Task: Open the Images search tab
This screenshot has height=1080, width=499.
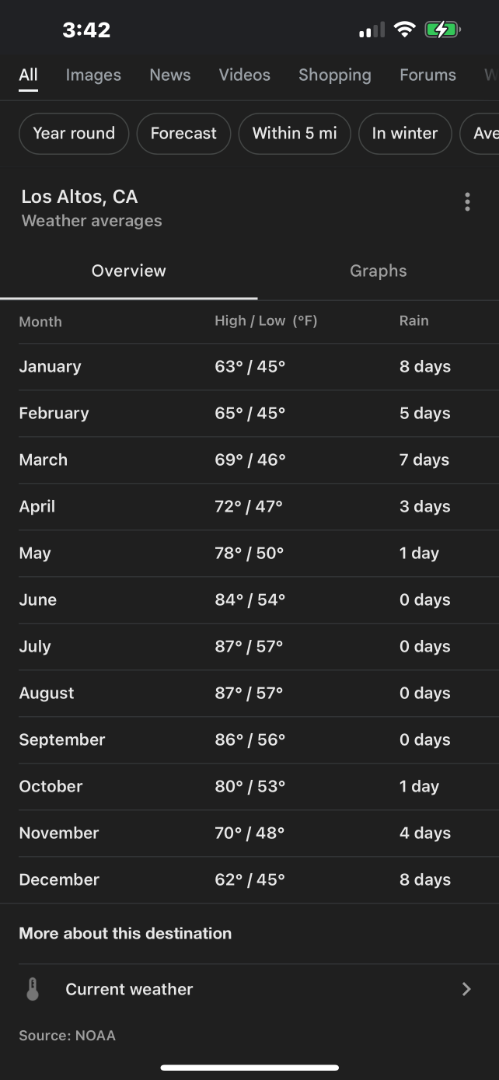Action: tap(93, 75)
